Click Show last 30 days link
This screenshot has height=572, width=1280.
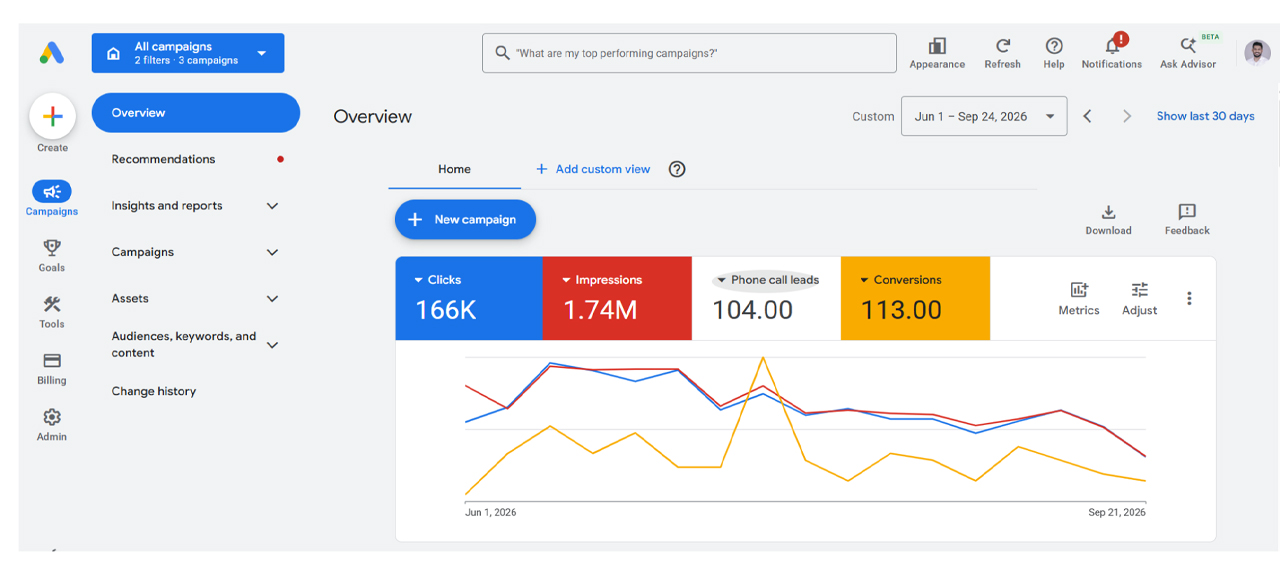(x=1205, y=116)
